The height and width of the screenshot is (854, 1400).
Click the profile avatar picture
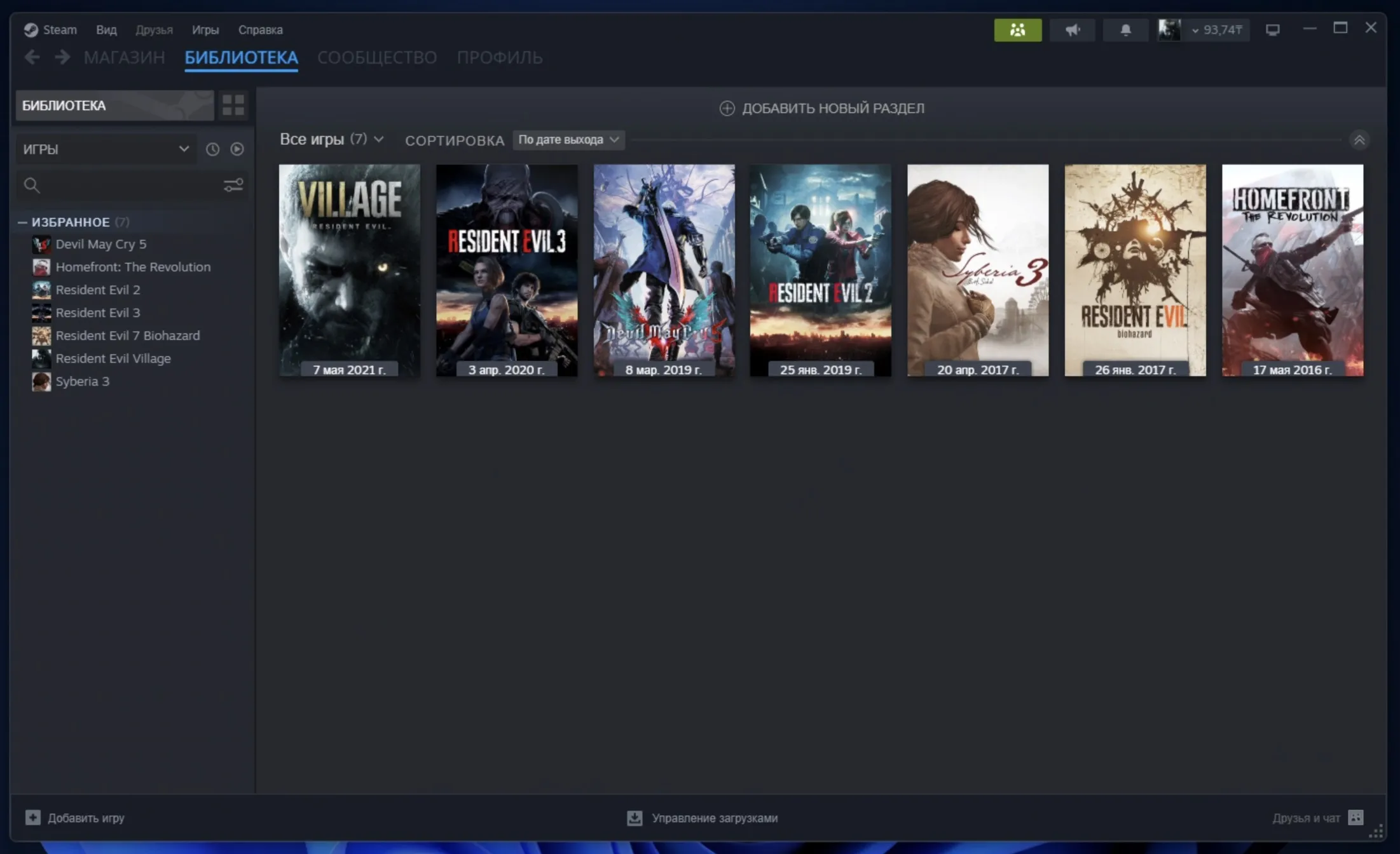[1169, 30]
